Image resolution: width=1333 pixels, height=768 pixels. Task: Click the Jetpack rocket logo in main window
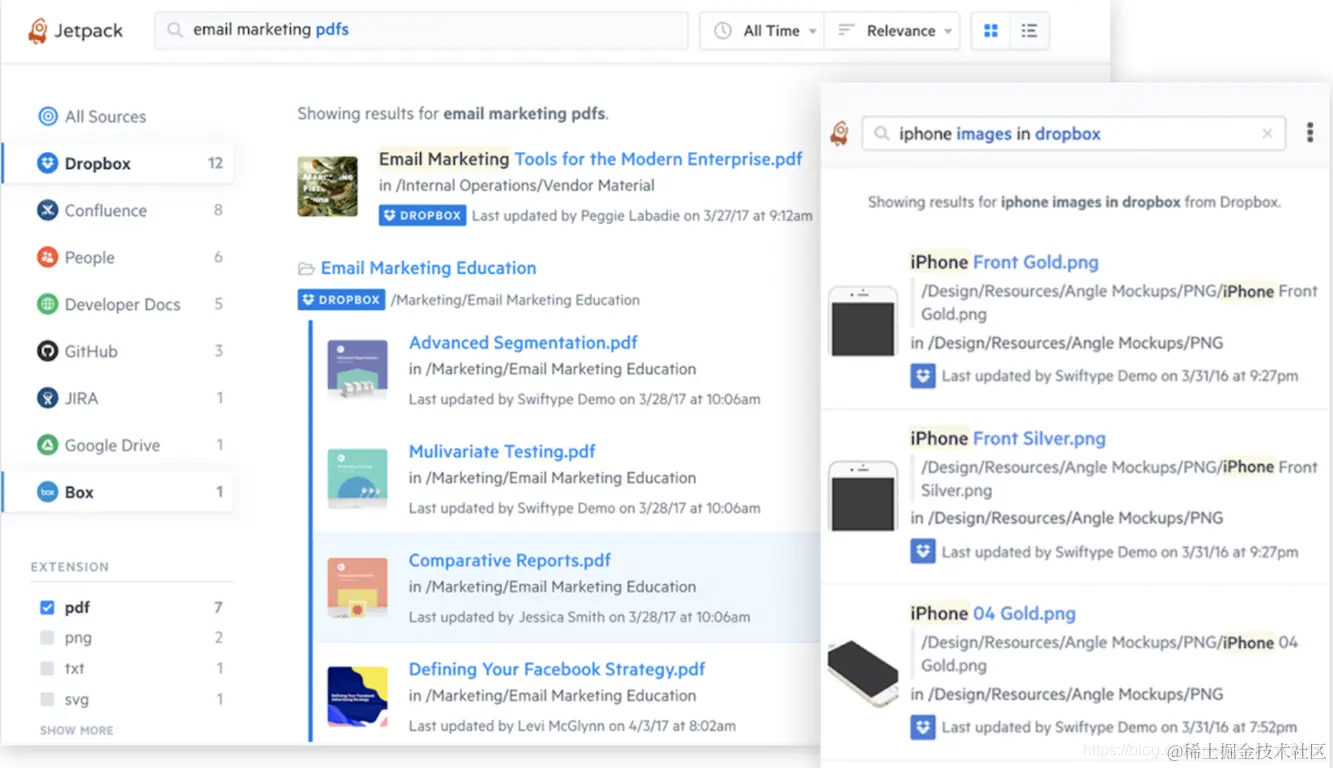point(38,31)
